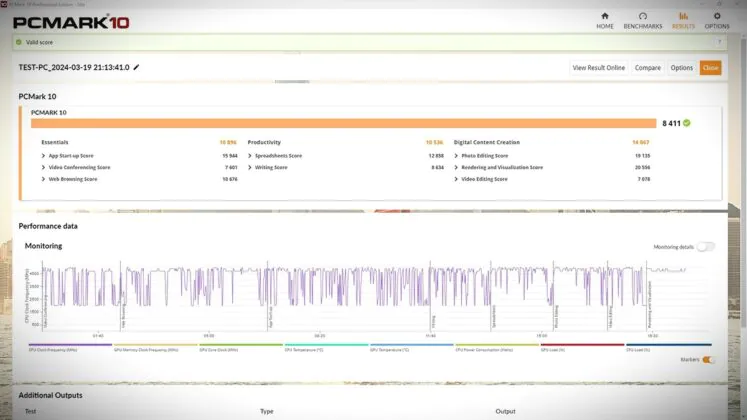This screenshot has width=747, height=420.
Task: Open the result Options button
Action: click(x=681, y=68)
